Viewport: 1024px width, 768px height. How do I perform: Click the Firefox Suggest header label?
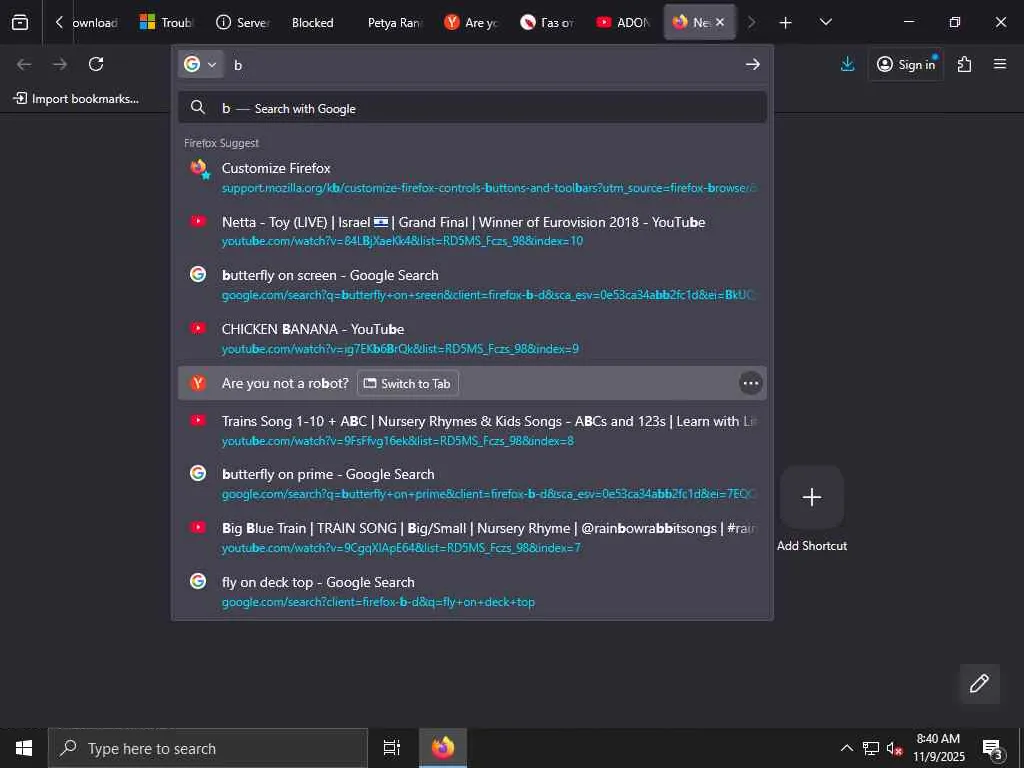(221, 143)
